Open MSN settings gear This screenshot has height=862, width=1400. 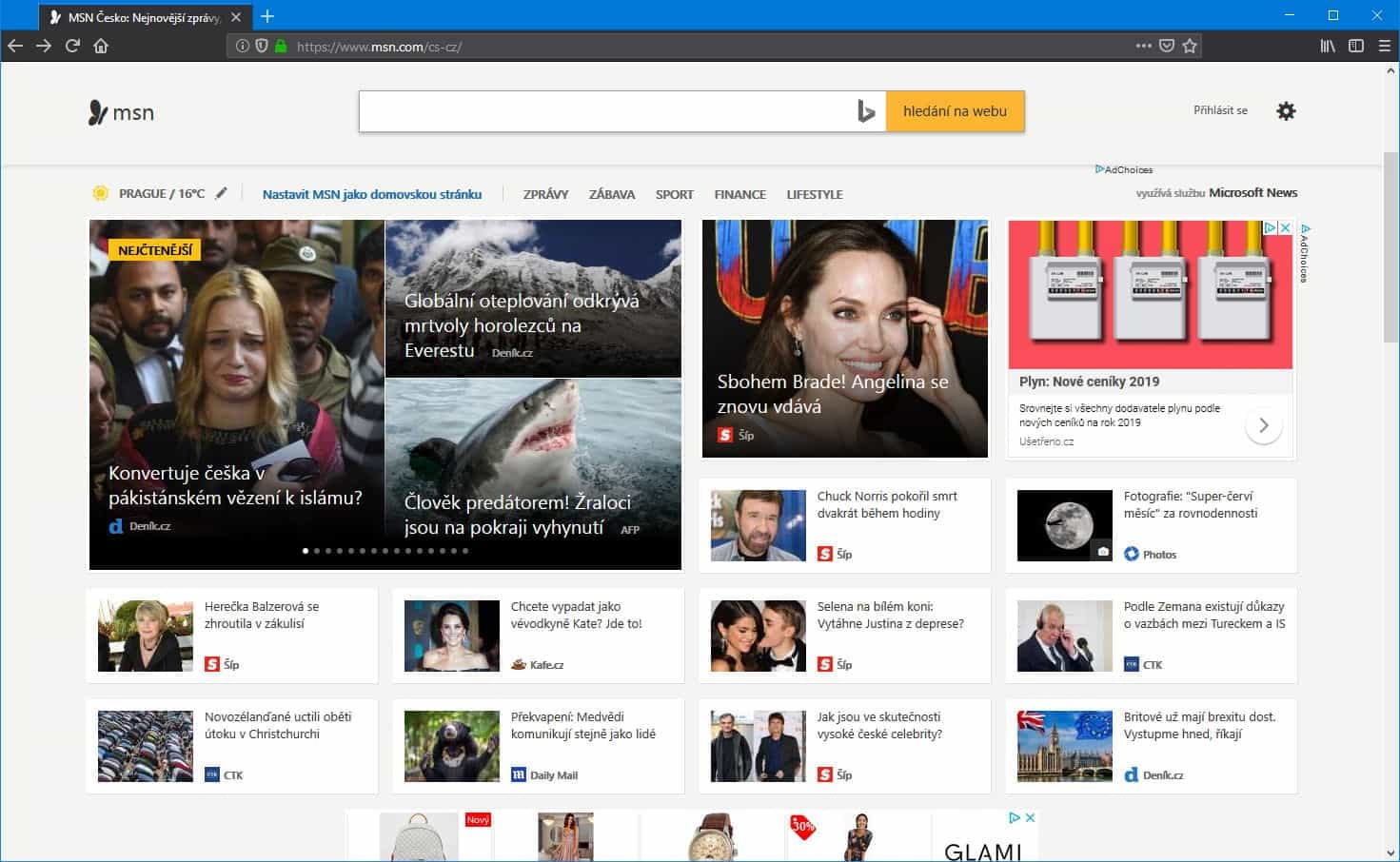[1286, 111]
